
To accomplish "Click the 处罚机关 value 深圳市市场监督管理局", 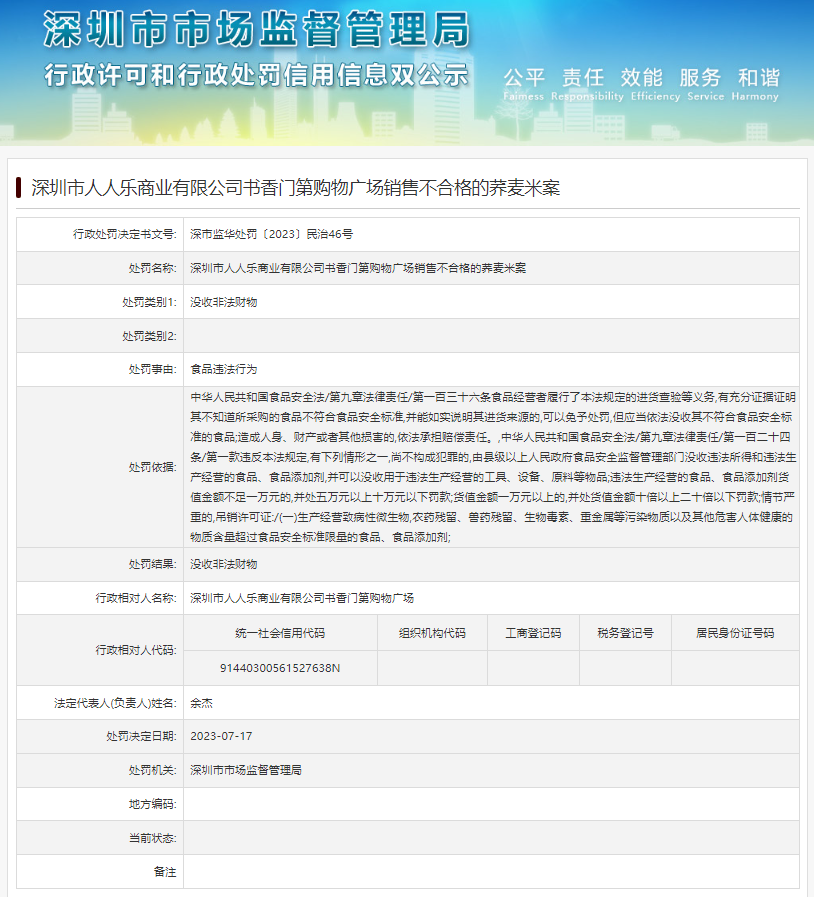I will click(x=246, y=770).
